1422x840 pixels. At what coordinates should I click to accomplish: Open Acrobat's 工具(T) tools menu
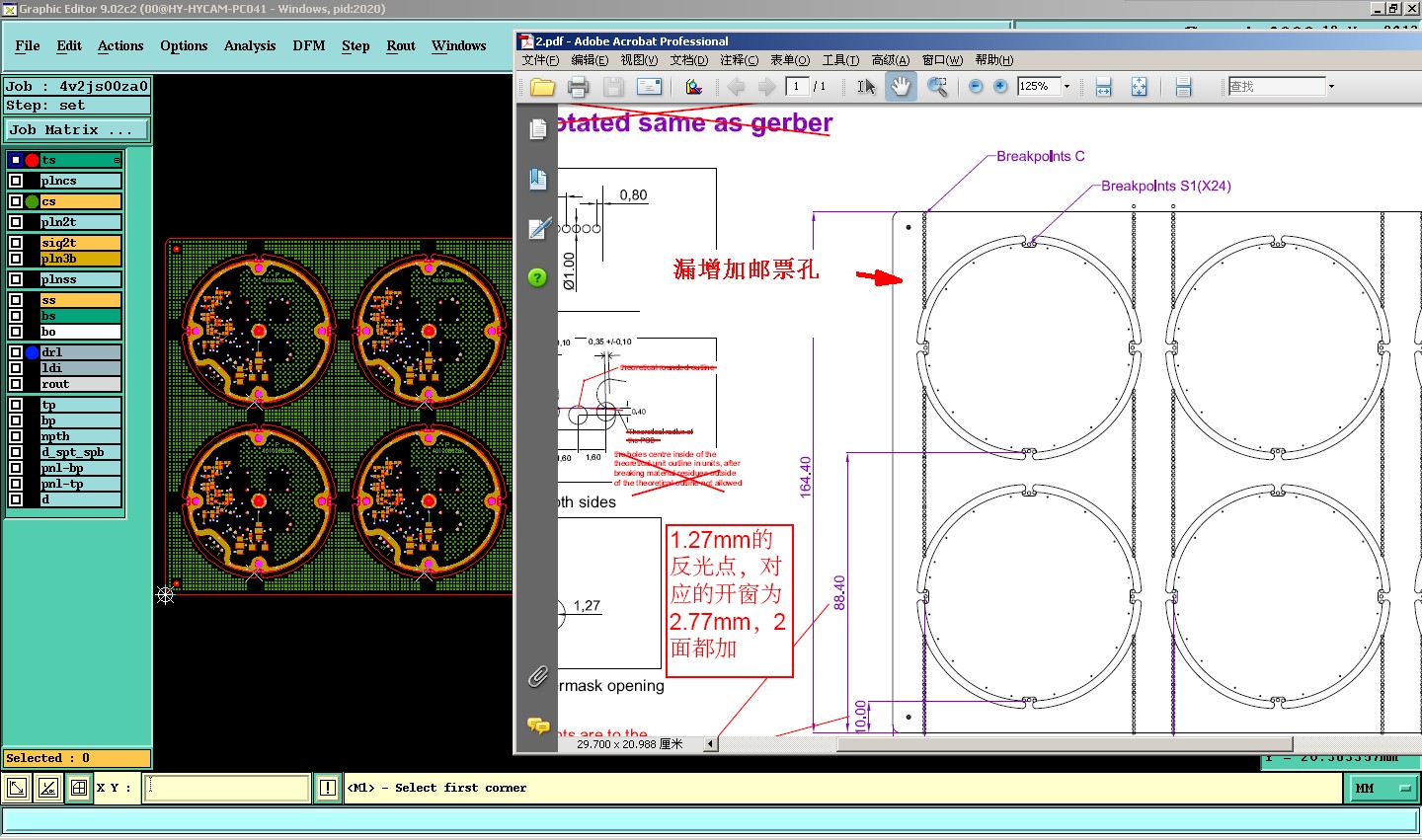pos(840,60)
